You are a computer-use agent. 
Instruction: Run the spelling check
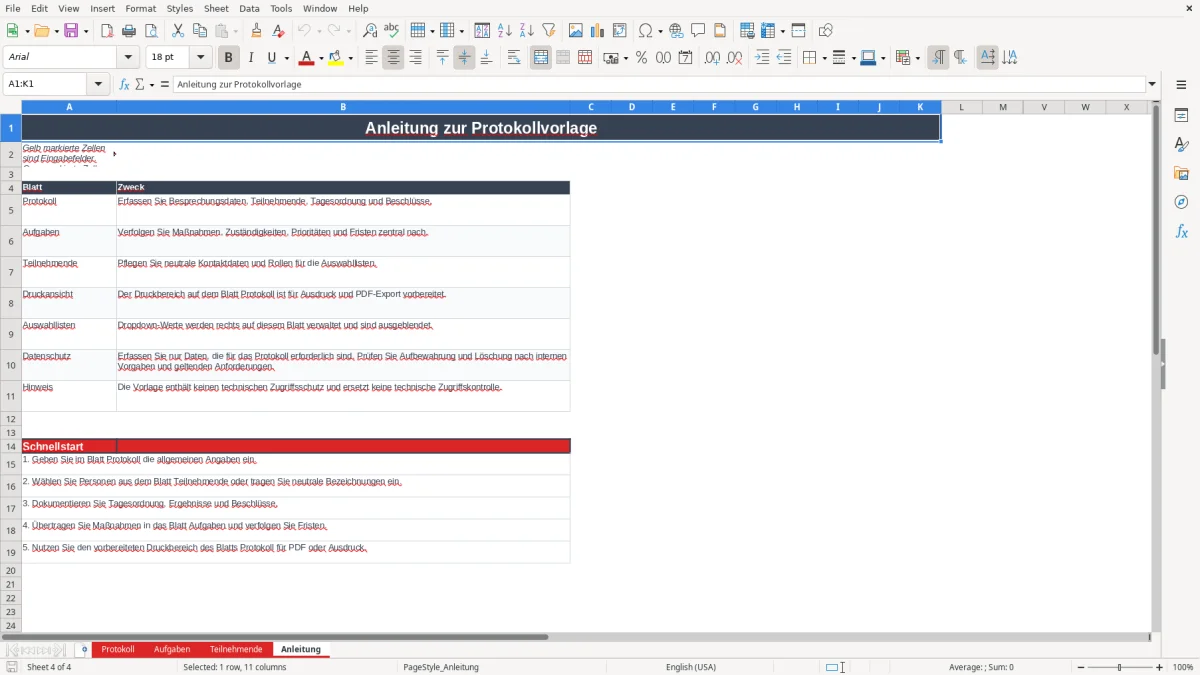tap(392, 31)
